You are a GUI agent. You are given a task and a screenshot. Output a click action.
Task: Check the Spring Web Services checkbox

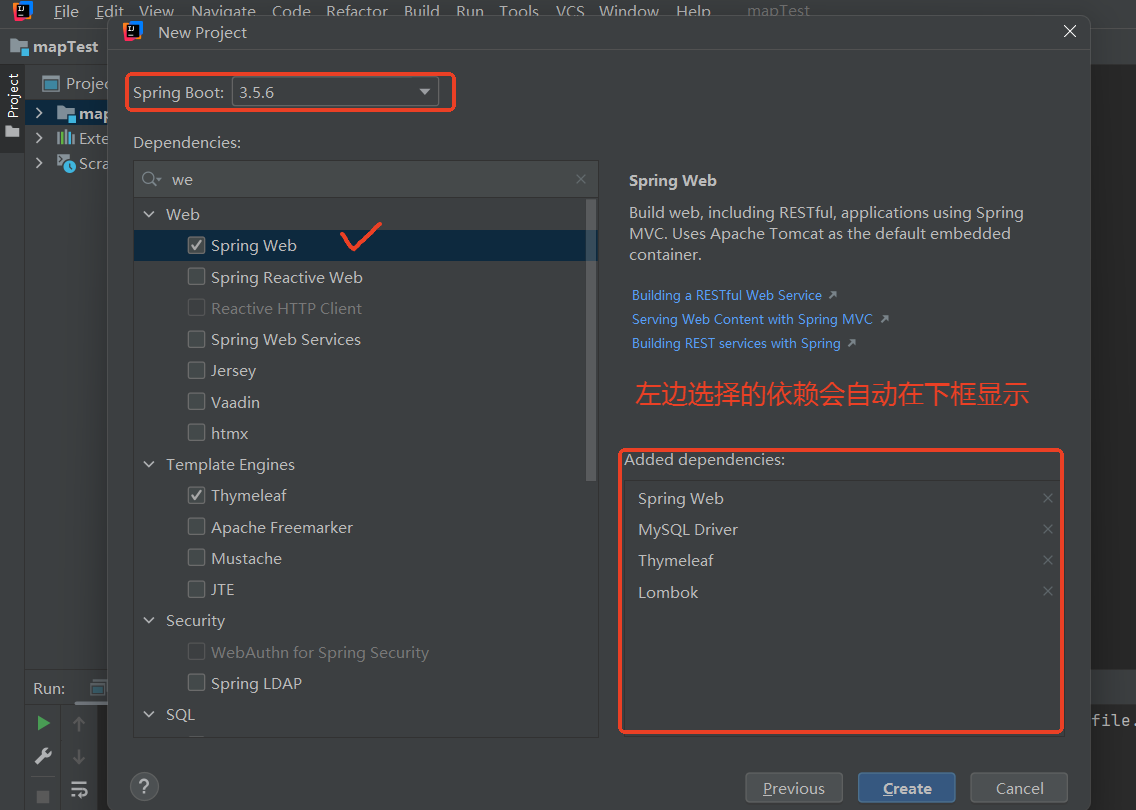(x=196, y=339)
